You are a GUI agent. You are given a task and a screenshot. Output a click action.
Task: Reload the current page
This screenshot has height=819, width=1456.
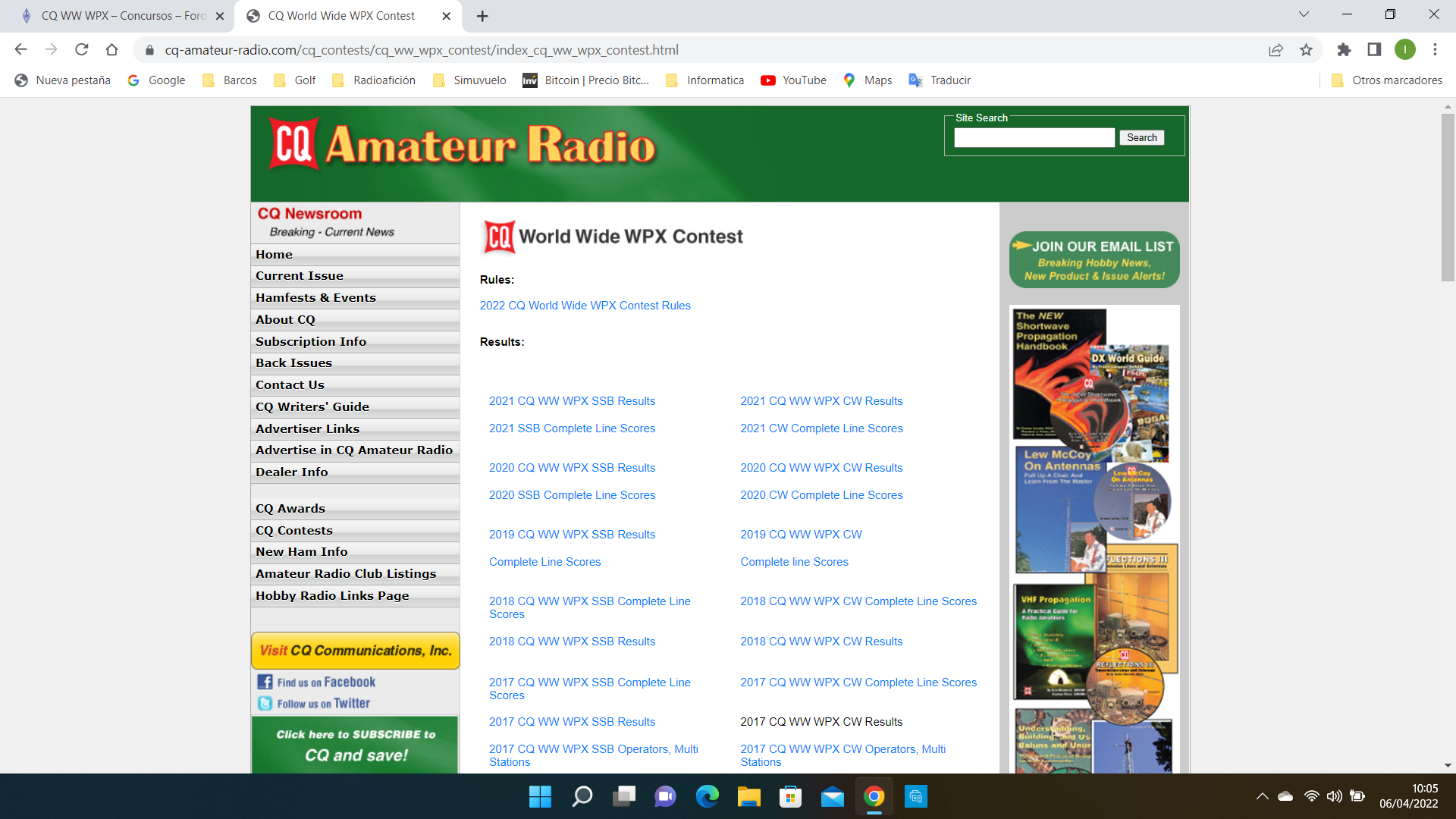[81, 49]
